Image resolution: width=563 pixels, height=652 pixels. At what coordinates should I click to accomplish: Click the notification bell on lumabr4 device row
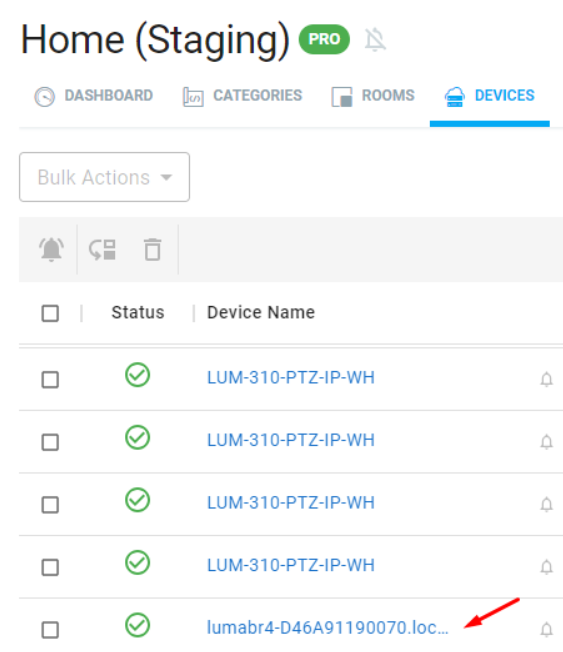(x=546, y=629)
